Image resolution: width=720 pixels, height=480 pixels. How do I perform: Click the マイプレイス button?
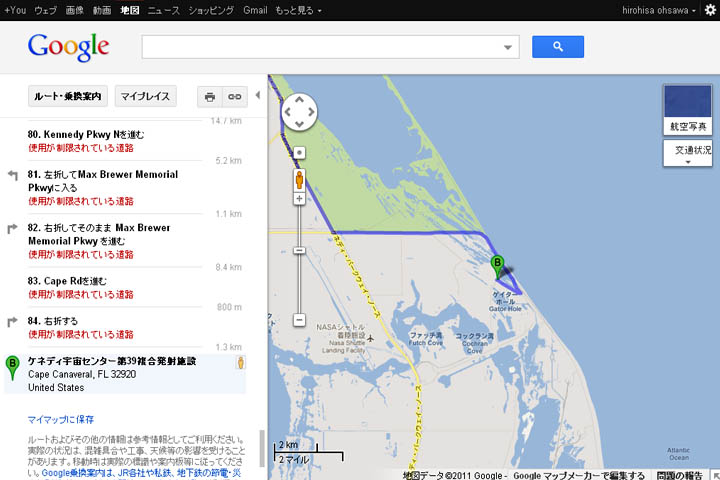click(146, 96)
